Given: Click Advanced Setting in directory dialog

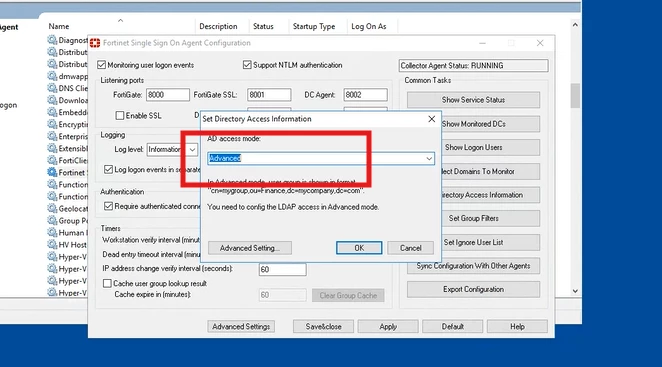Looking at the screenshot, I should (x=250, y=248).
